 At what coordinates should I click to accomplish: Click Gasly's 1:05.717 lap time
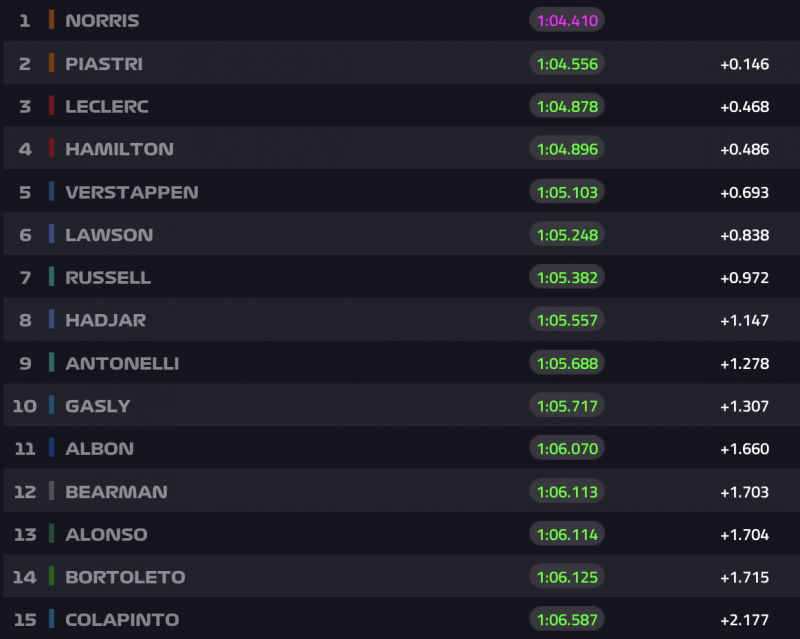(x=567, y=406)
